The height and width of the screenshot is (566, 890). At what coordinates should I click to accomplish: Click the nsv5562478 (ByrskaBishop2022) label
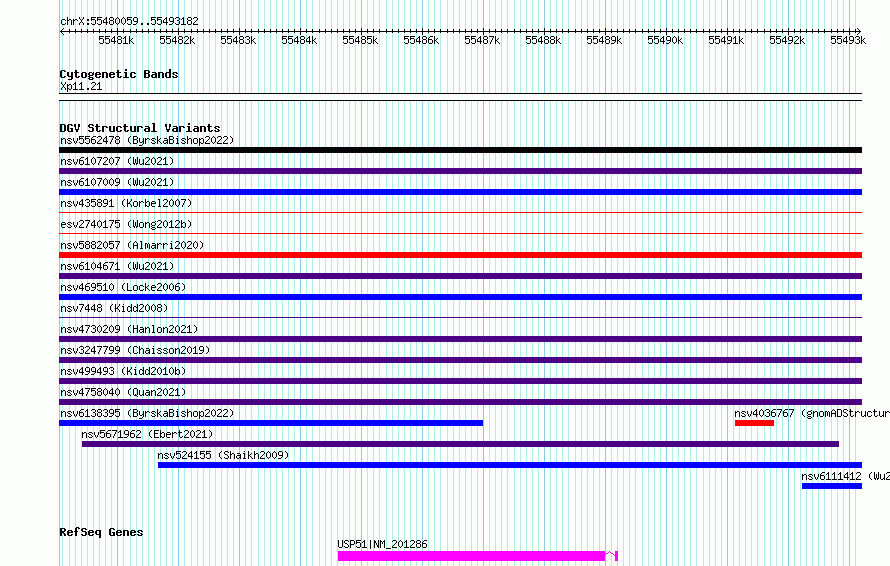pyautogui.click(x=147, y=140)
